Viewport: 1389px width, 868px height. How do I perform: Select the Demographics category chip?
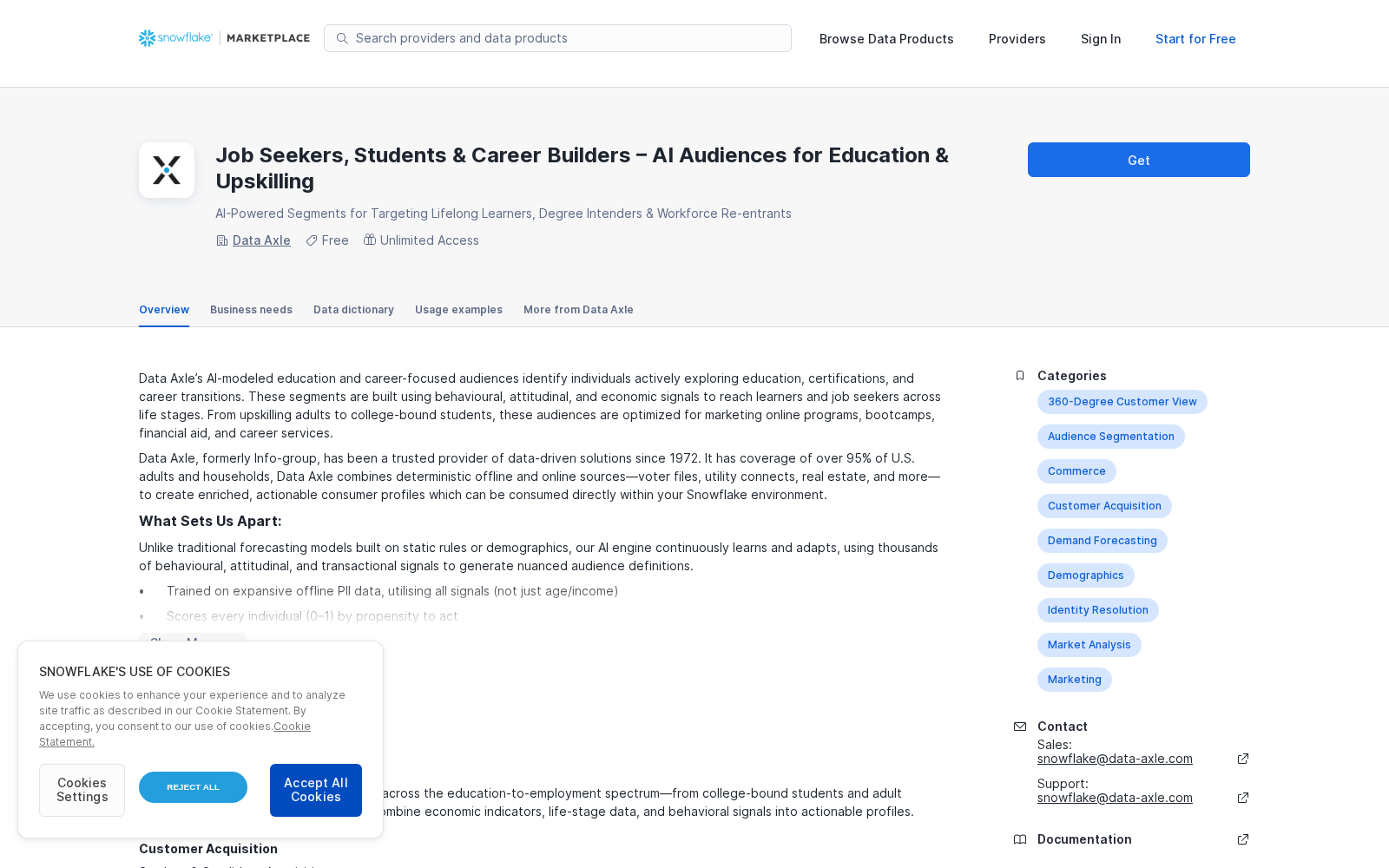click(x=1086, y=575)
